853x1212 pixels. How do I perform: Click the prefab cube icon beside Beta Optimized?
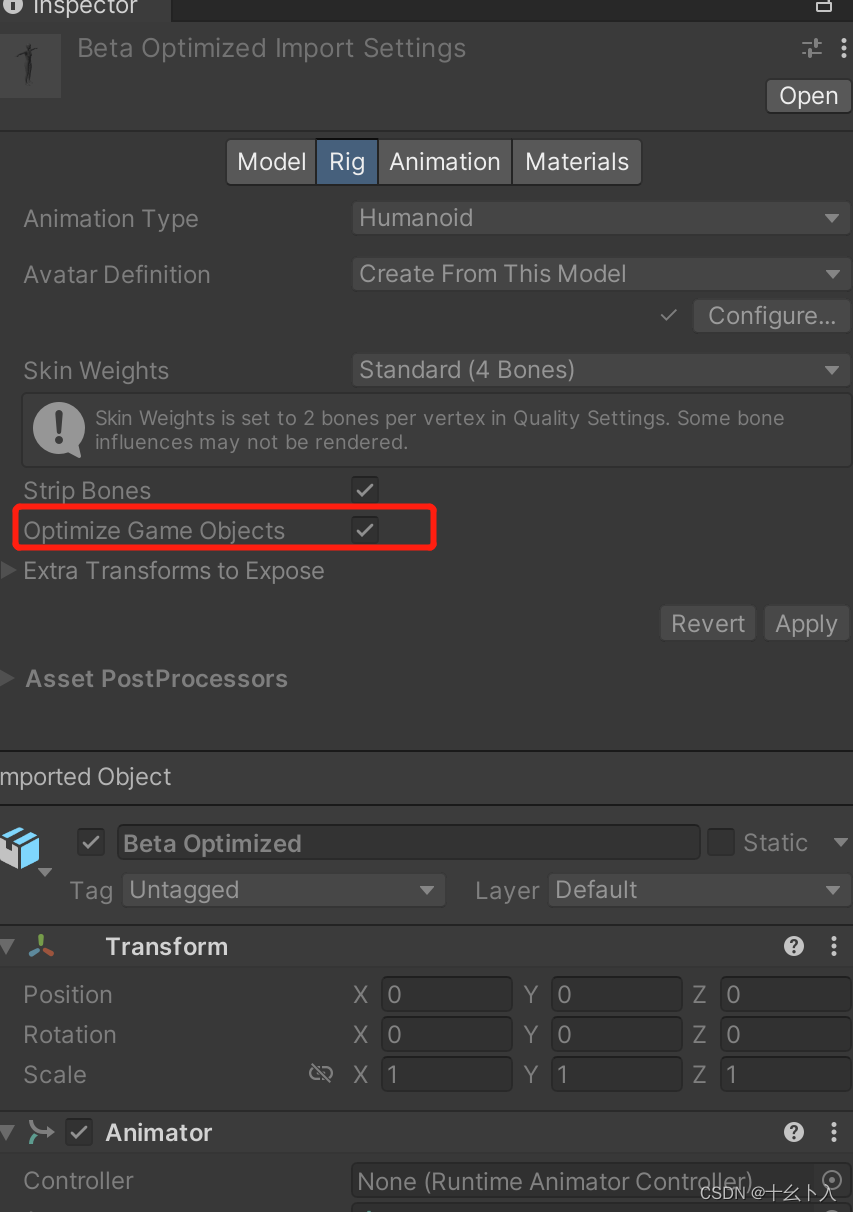[22, 842]
